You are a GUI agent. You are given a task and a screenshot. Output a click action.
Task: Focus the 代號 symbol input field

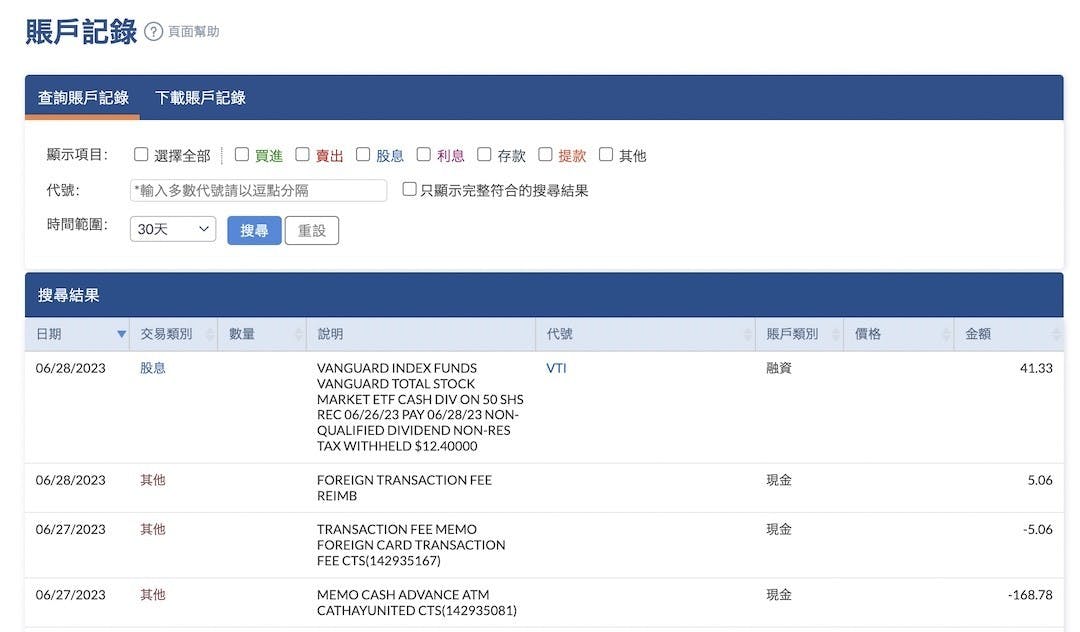click(258, 191)
